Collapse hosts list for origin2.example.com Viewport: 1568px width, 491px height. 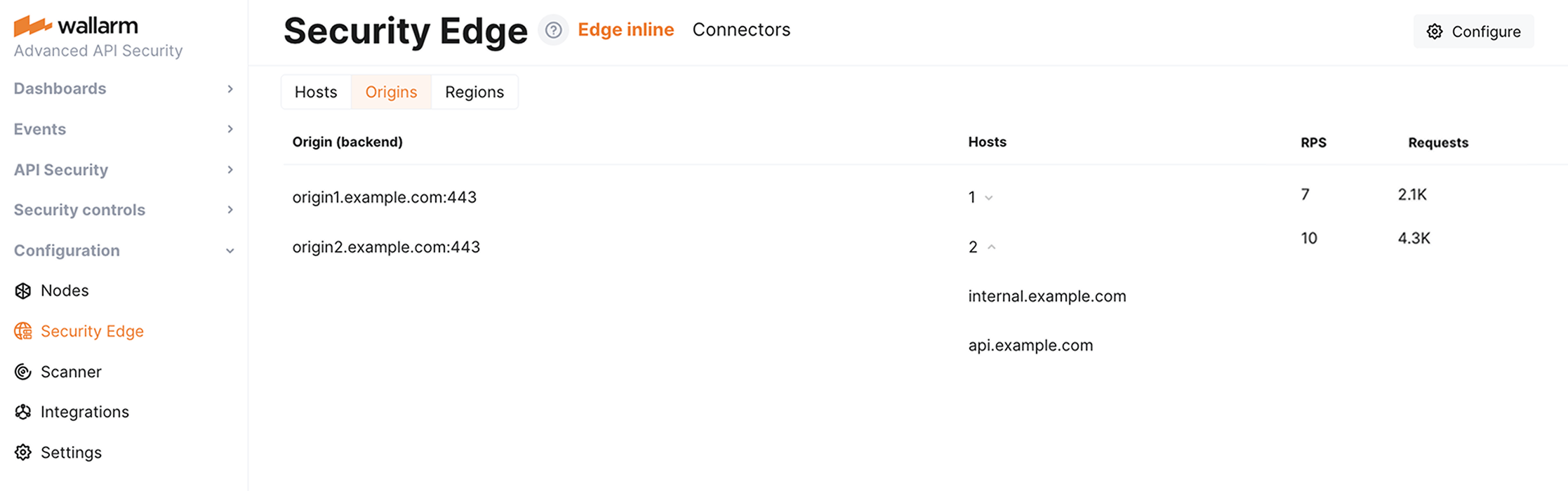click(991, 247)
